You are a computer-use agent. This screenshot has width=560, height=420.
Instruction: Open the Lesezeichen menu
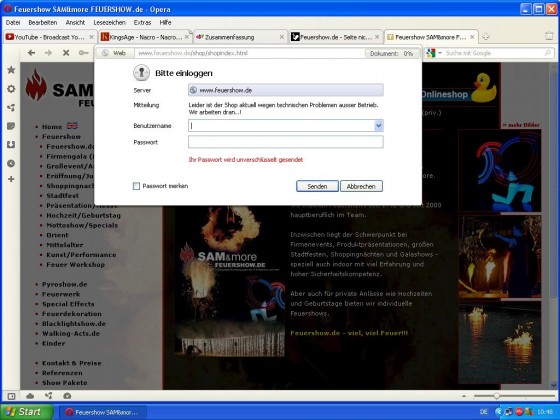pos(109,22)
